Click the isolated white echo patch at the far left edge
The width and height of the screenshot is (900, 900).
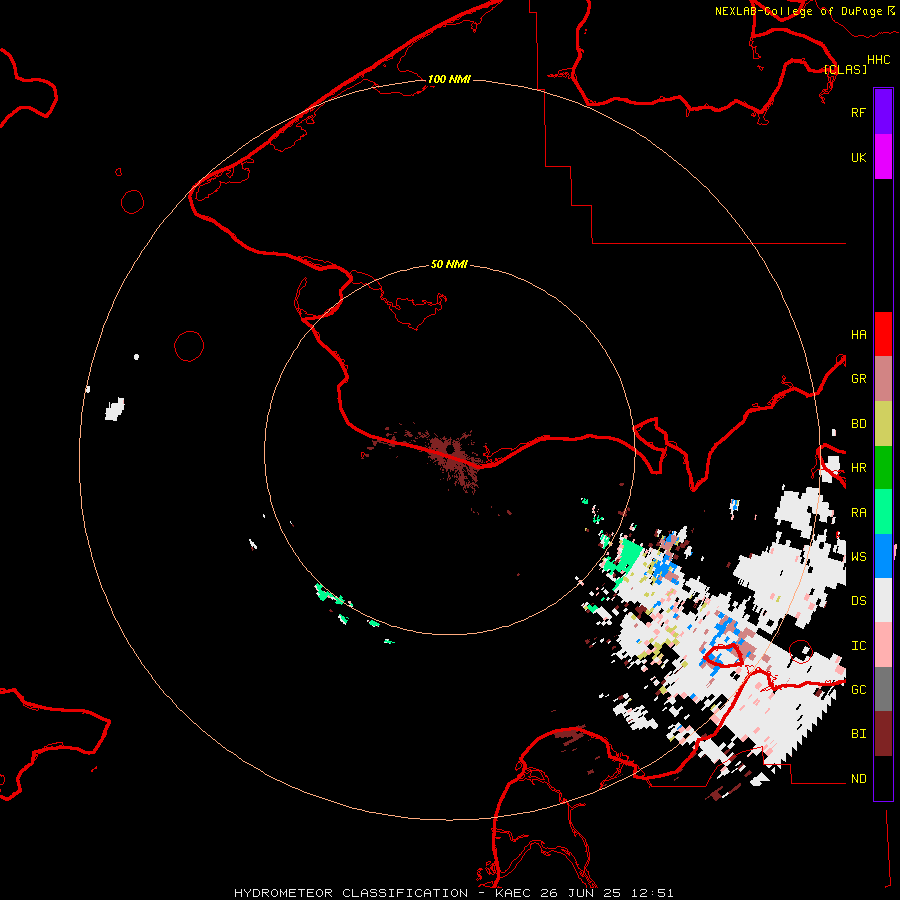pos(115,409)
